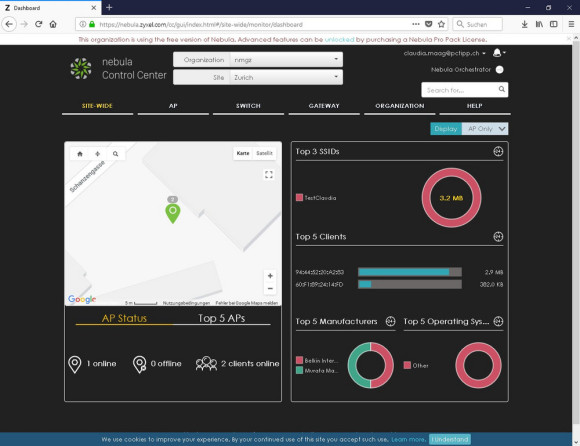This screenshot has width=580, height=446.
Task: Open the page actions three-dot menu
Action: (x=416, y=24)
